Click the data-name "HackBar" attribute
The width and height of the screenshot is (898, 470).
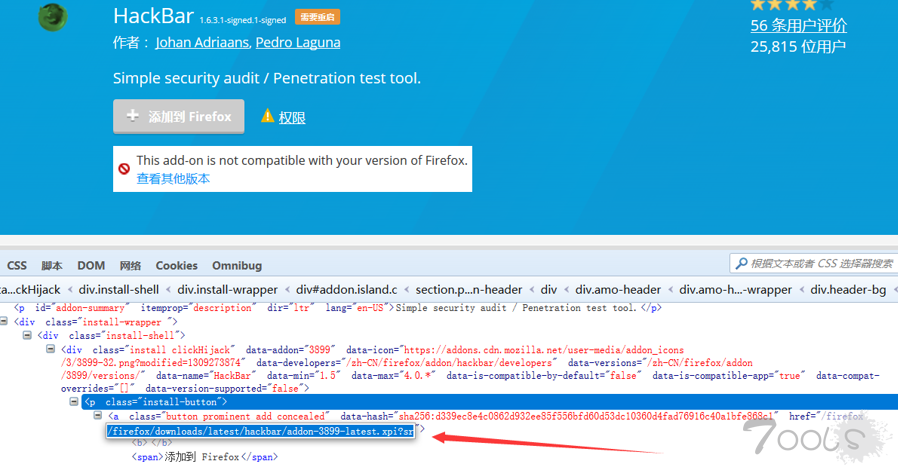[204, 376]
